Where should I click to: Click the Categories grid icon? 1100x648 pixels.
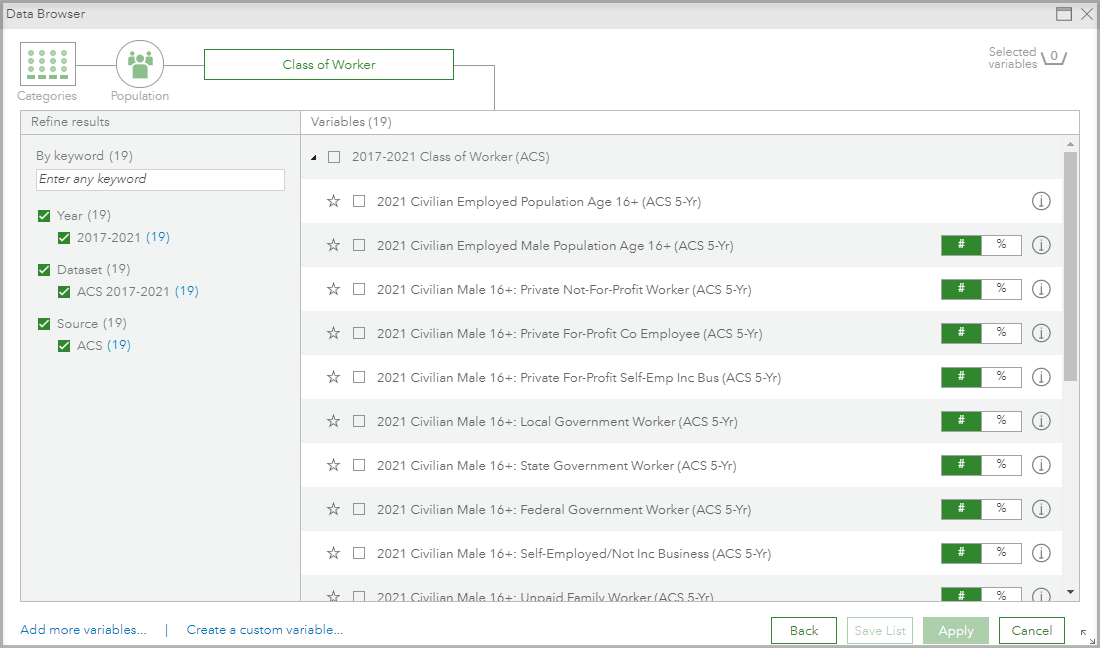pos(46,64)
